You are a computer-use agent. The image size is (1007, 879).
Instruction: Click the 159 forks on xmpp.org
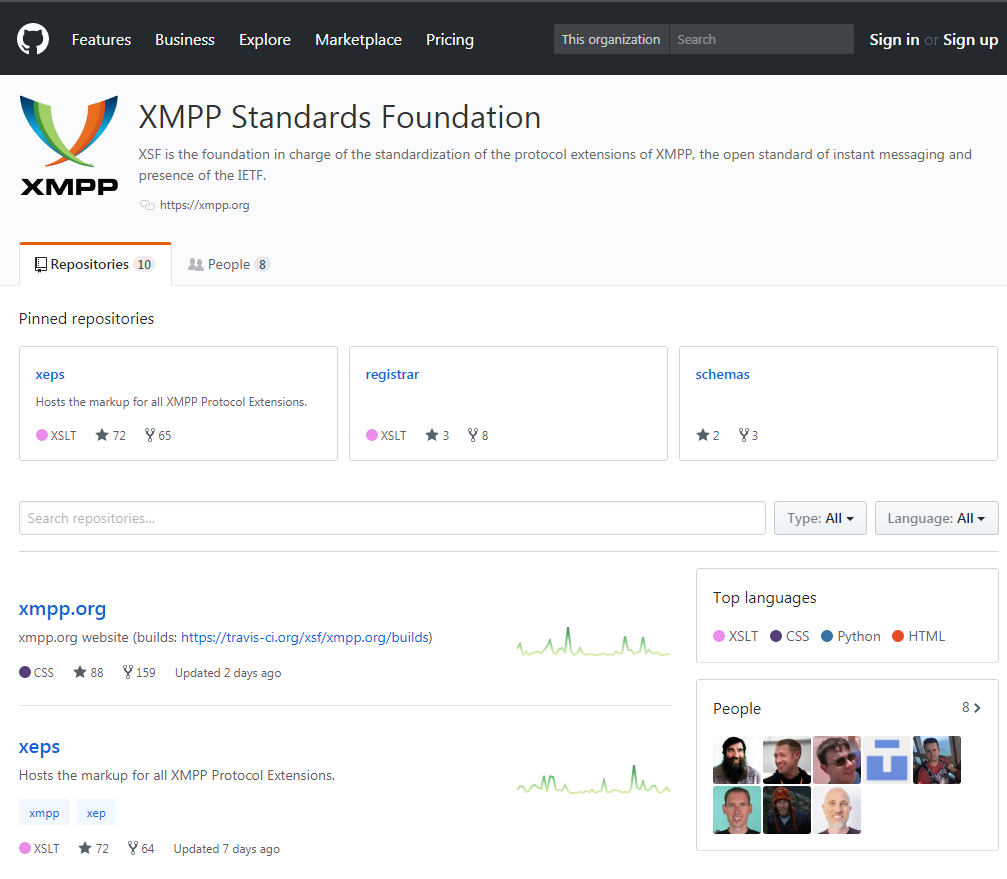(139, 673)
